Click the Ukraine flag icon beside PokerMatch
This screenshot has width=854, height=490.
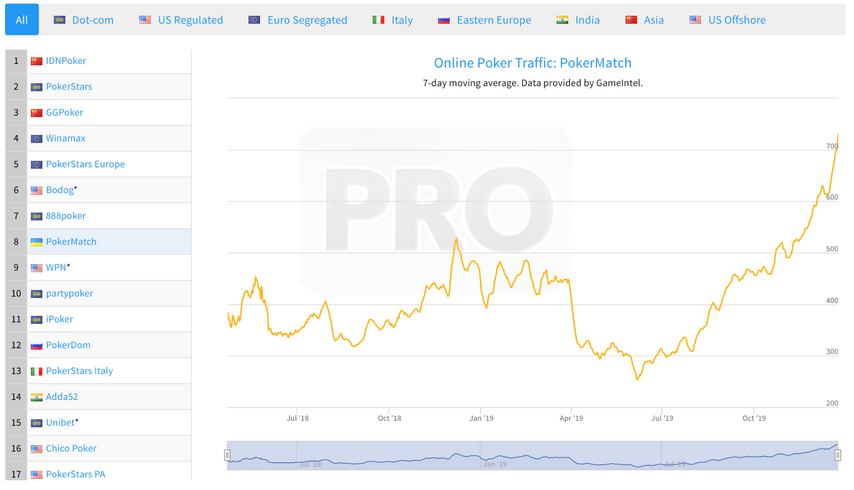pos(36,242)
